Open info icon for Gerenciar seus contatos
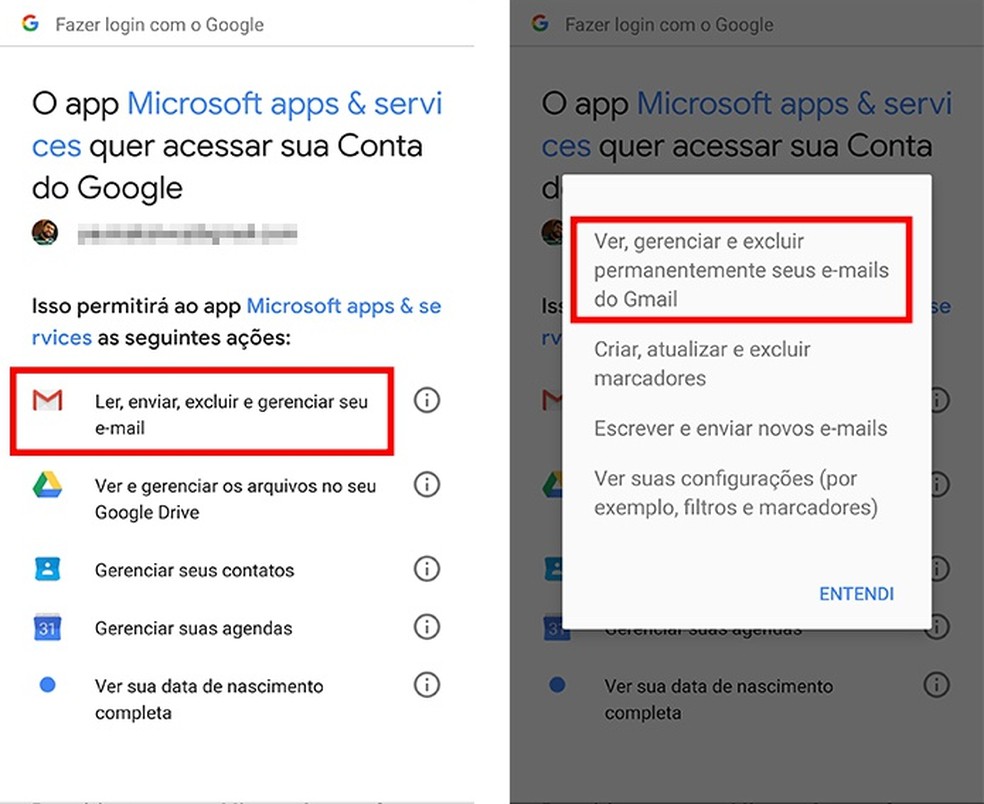The width and height of the screenshot is (984, 804). pyautogui.click(x=427, y=569)
